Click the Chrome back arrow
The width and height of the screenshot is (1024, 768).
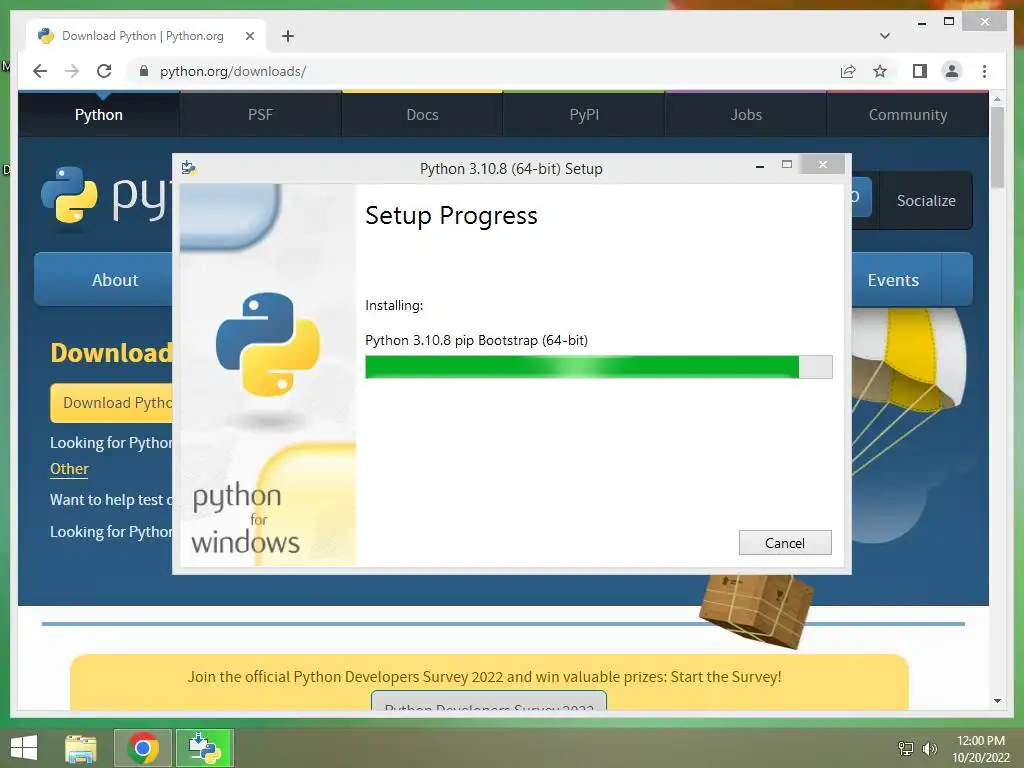click(x=40, y=71)
